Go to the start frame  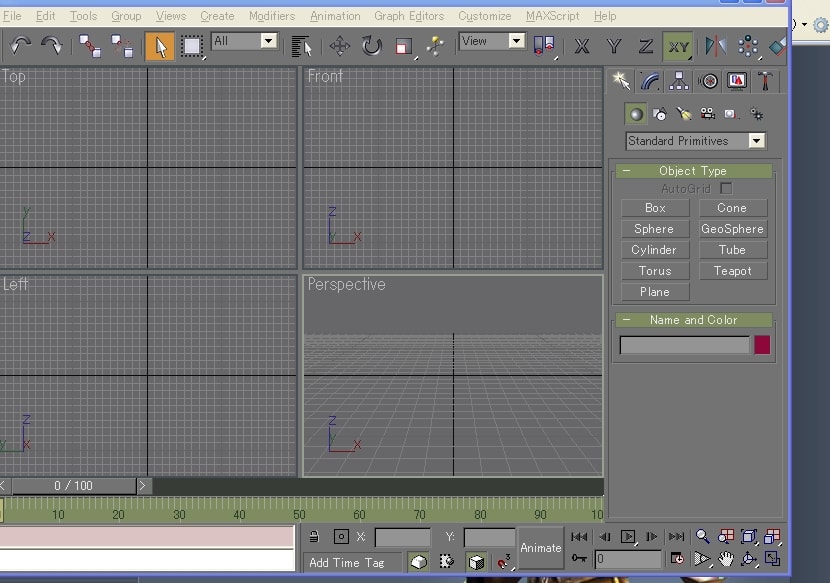pyautogui.click(x=579, y=536)
